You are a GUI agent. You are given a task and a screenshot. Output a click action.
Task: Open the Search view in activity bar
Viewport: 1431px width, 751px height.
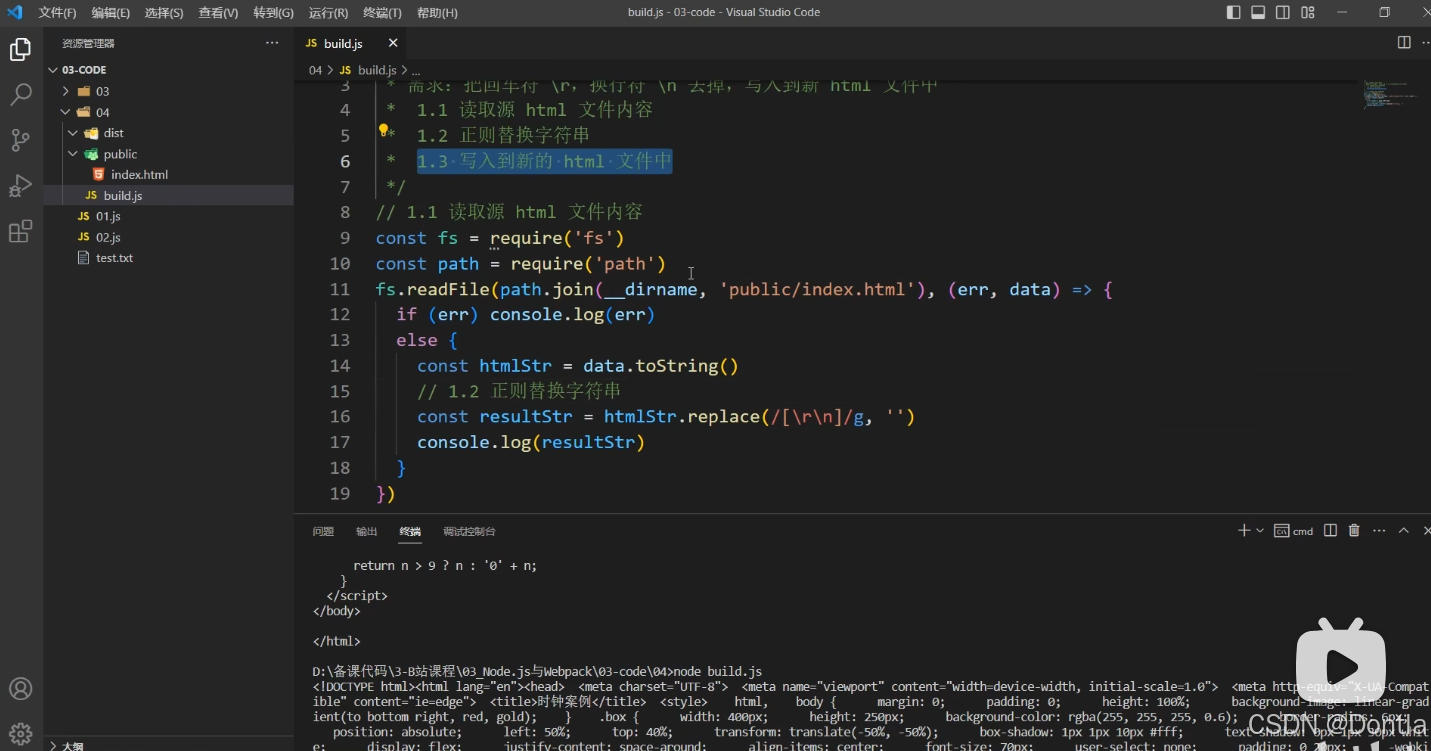point(20,95)
